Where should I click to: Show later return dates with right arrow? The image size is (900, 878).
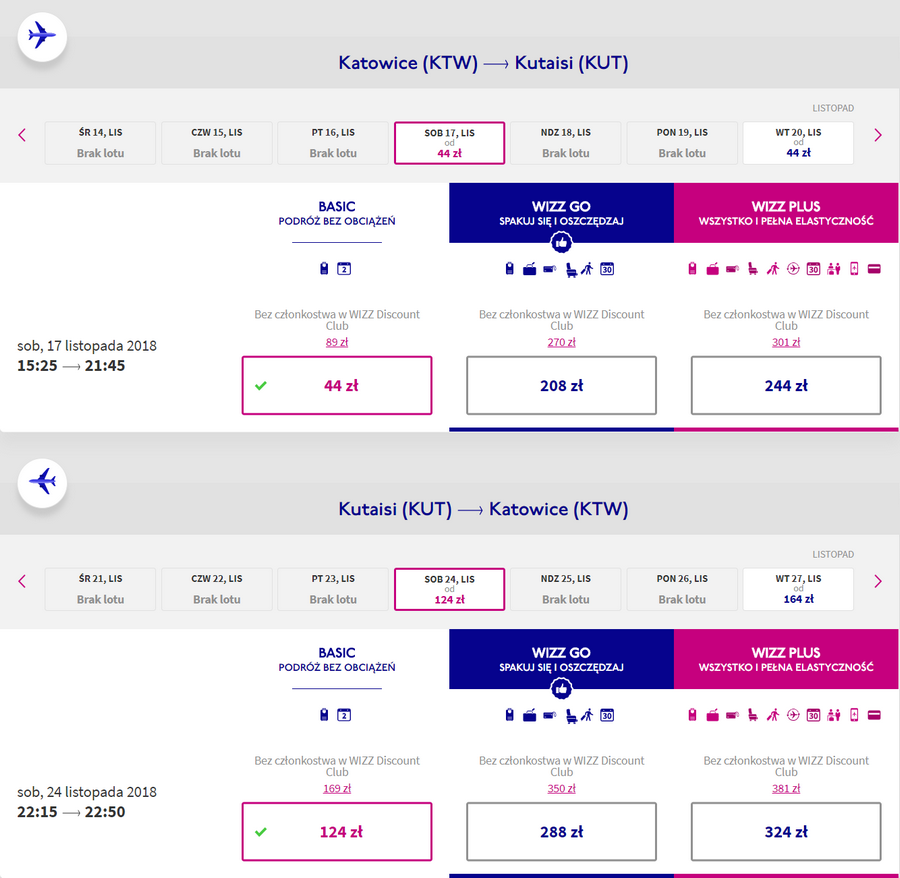click(x=878, y=581)
